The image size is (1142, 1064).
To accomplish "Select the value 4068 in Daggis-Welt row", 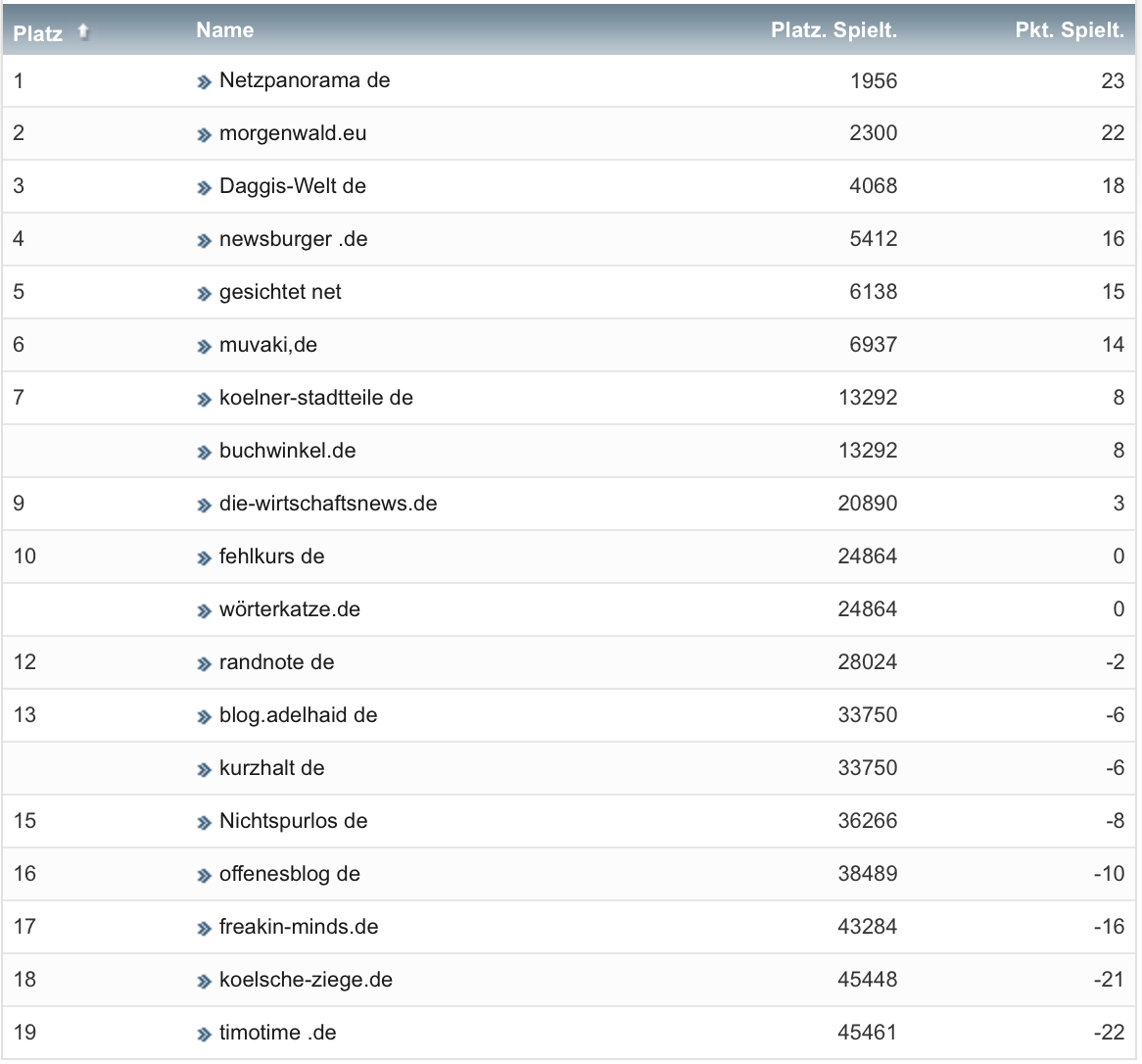I will (x=874, y=186).
